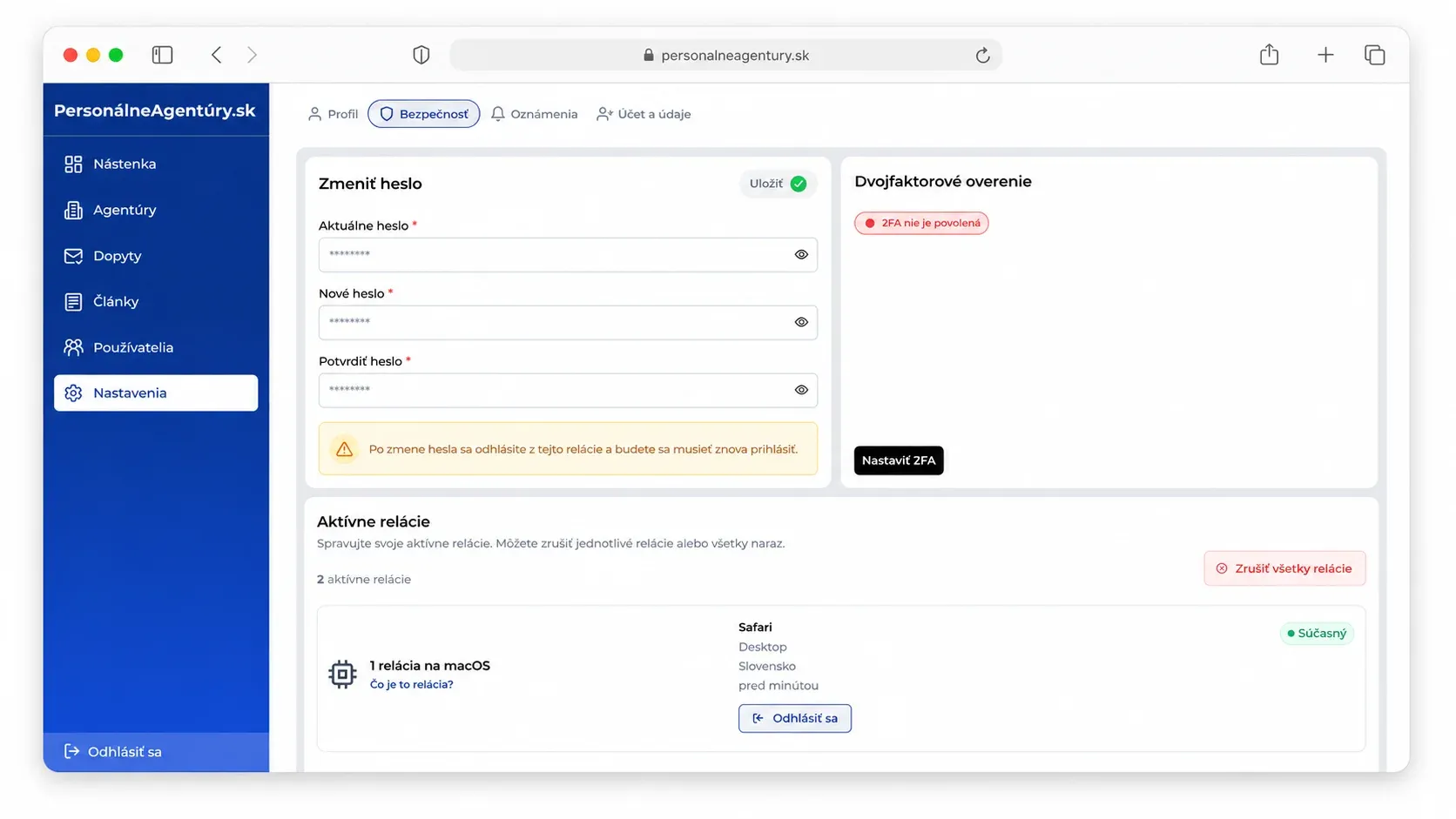Open Agentúry in the sidebar
The image size is (1456, 819).
(x=156, y=210)
